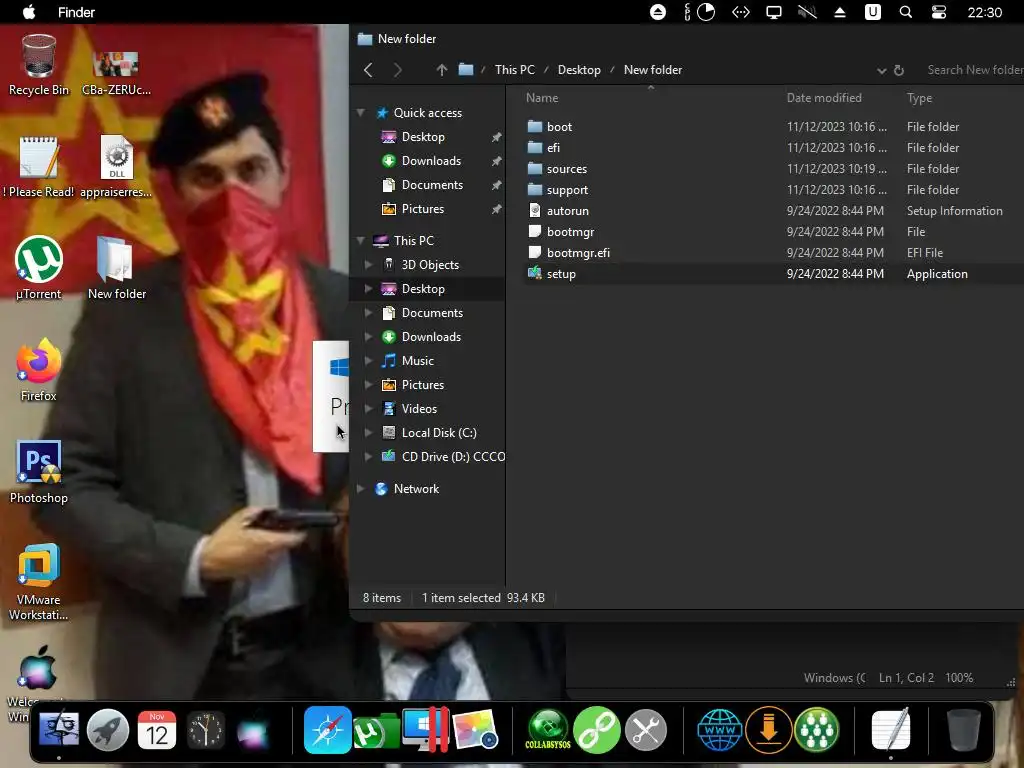Click the clock showing 22:30

(x=984, y=12)
